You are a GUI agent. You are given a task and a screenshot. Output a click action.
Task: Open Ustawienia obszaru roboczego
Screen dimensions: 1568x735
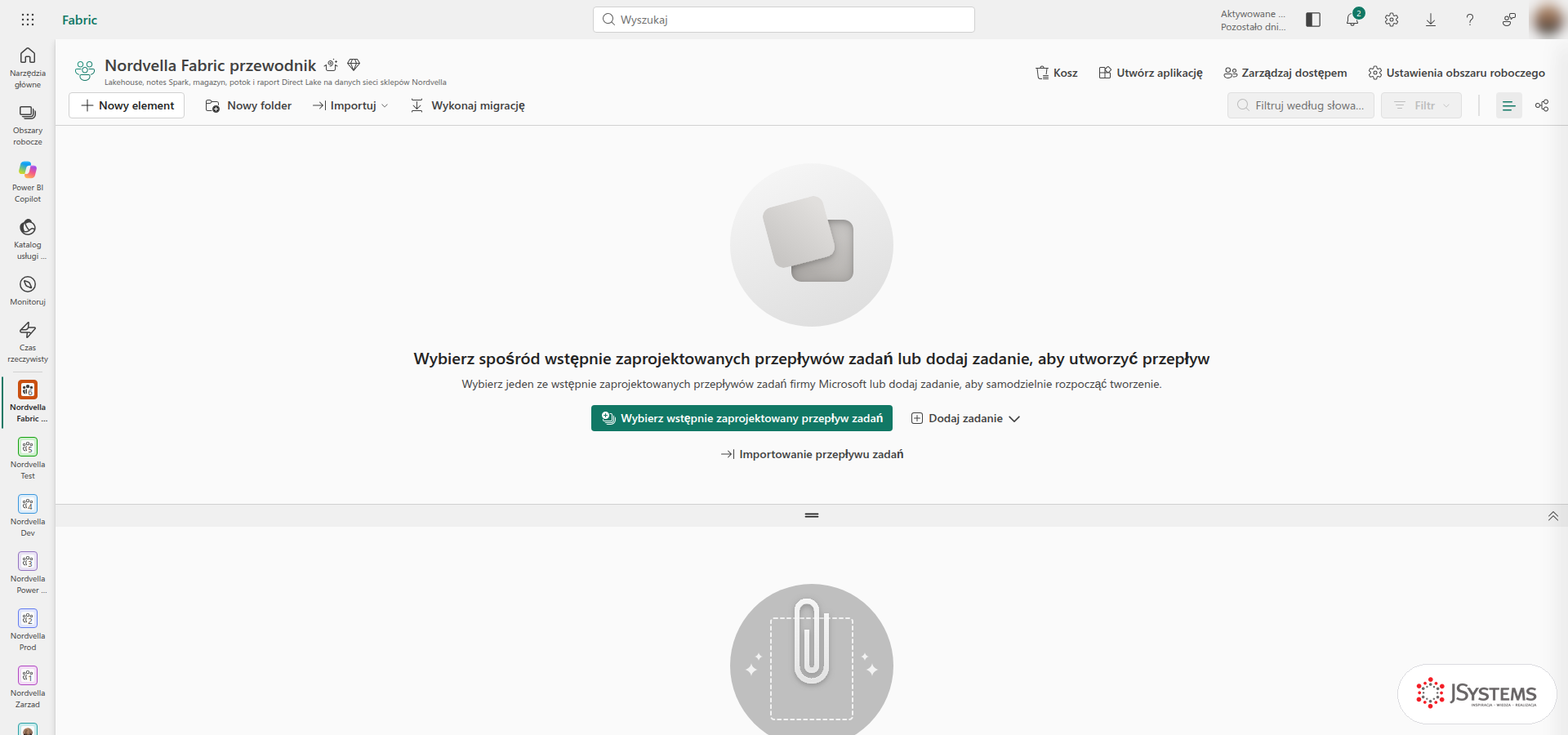tap(1457, 73)
